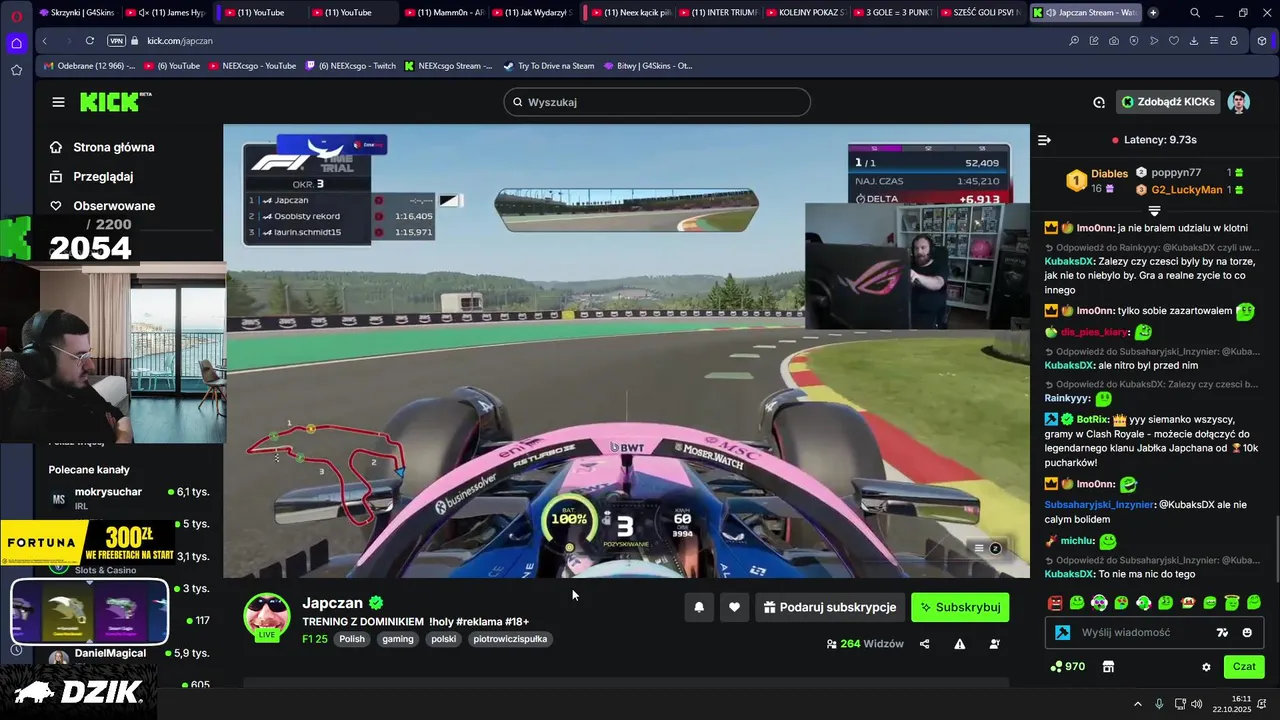The width and height of the screenshot is (1280, 720).
Task: Expand gifters leaderboard chevron
Action: [x=1154, y=211]
